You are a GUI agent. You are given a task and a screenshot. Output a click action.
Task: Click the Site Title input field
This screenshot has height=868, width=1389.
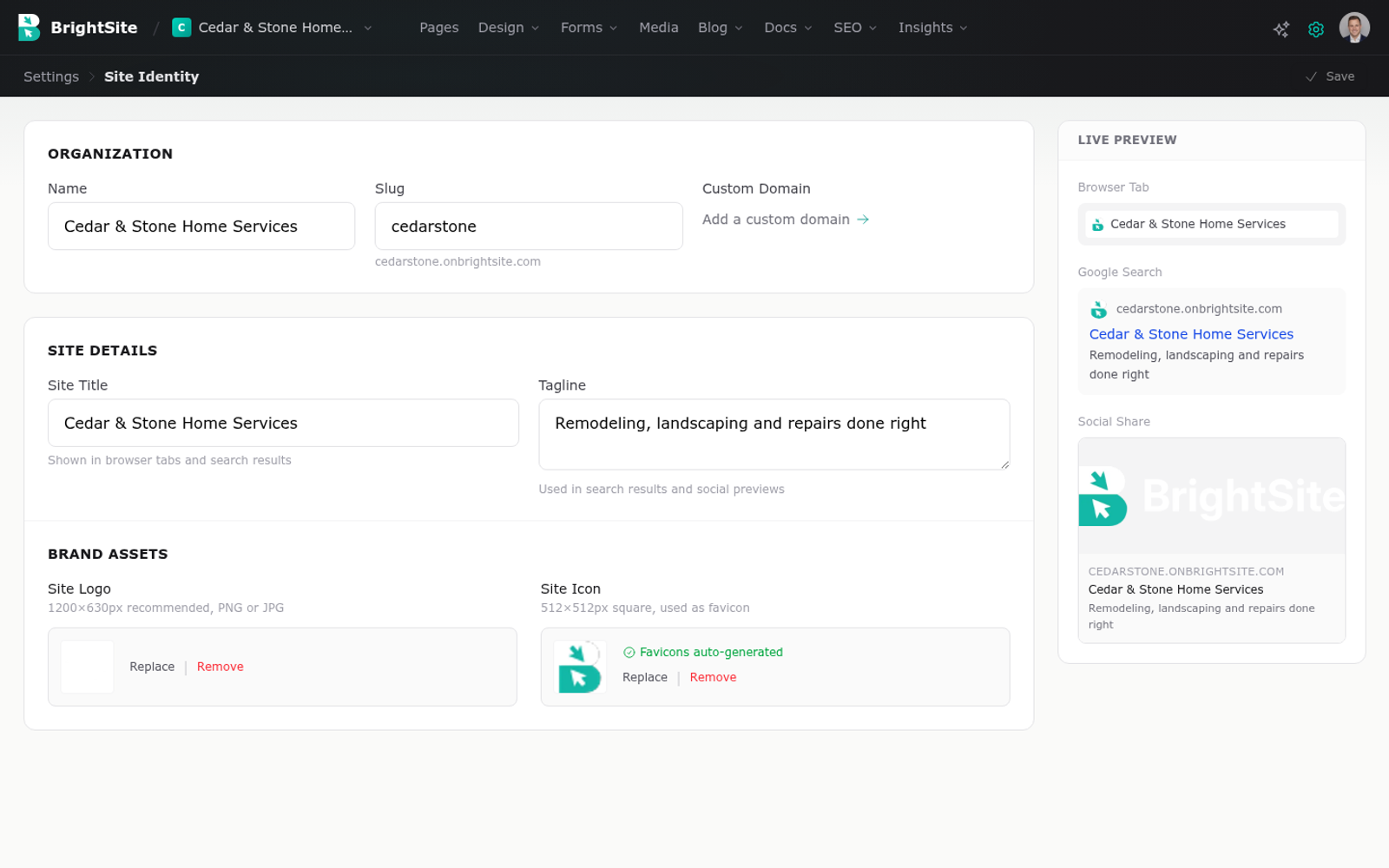[x=283, y=424]
